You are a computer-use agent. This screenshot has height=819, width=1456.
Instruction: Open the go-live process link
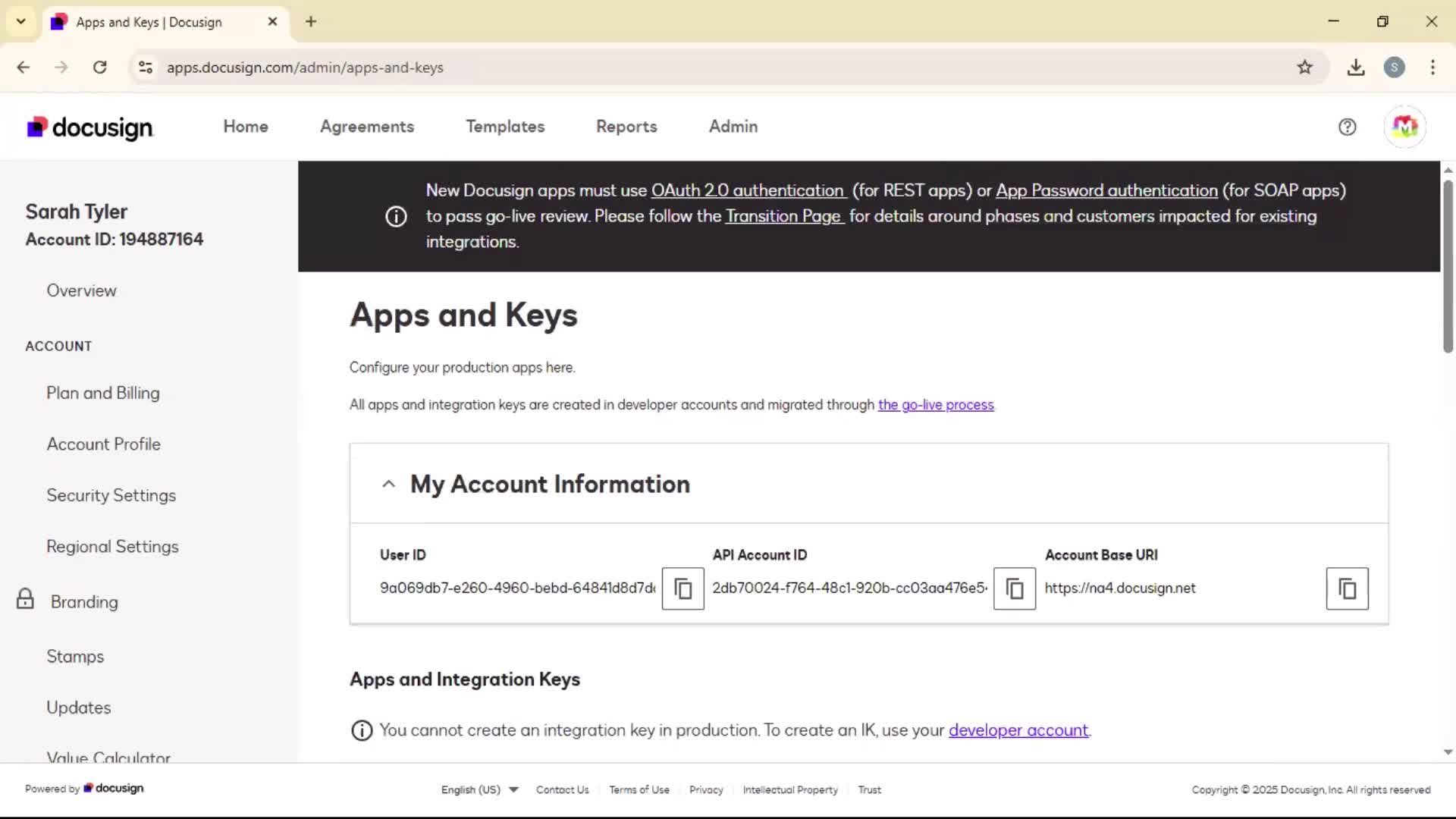(x=936, y=405)
